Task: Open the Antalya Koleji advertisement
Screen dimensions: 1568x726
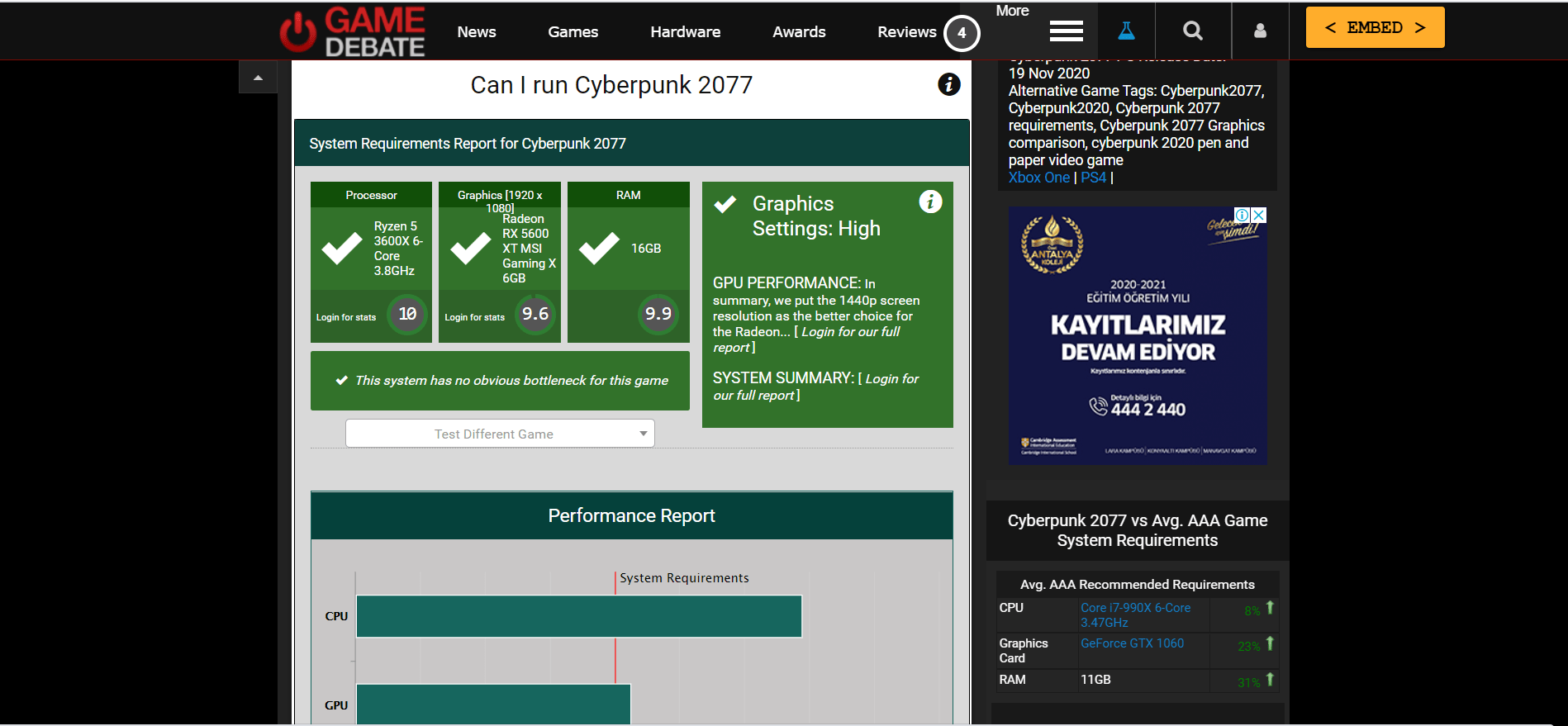Action: click(1138, 335)
